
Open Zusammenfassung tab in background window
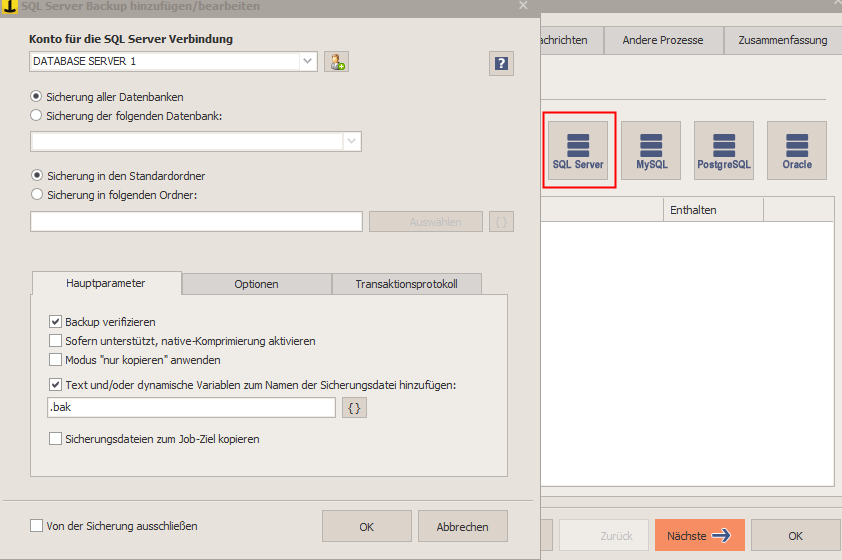[x=783, y=40]
